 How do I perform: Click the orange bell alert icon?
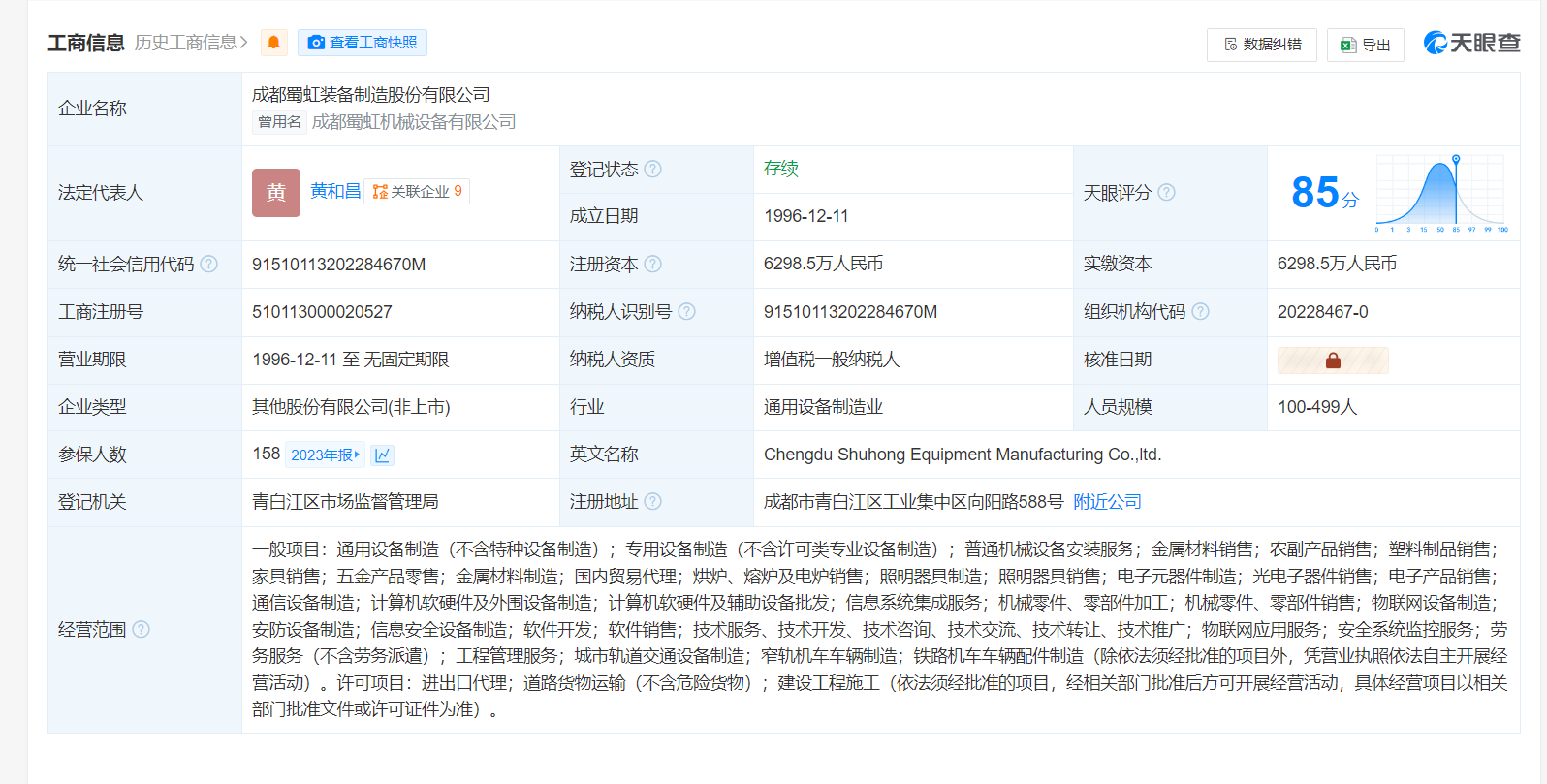tap(274, 43)
